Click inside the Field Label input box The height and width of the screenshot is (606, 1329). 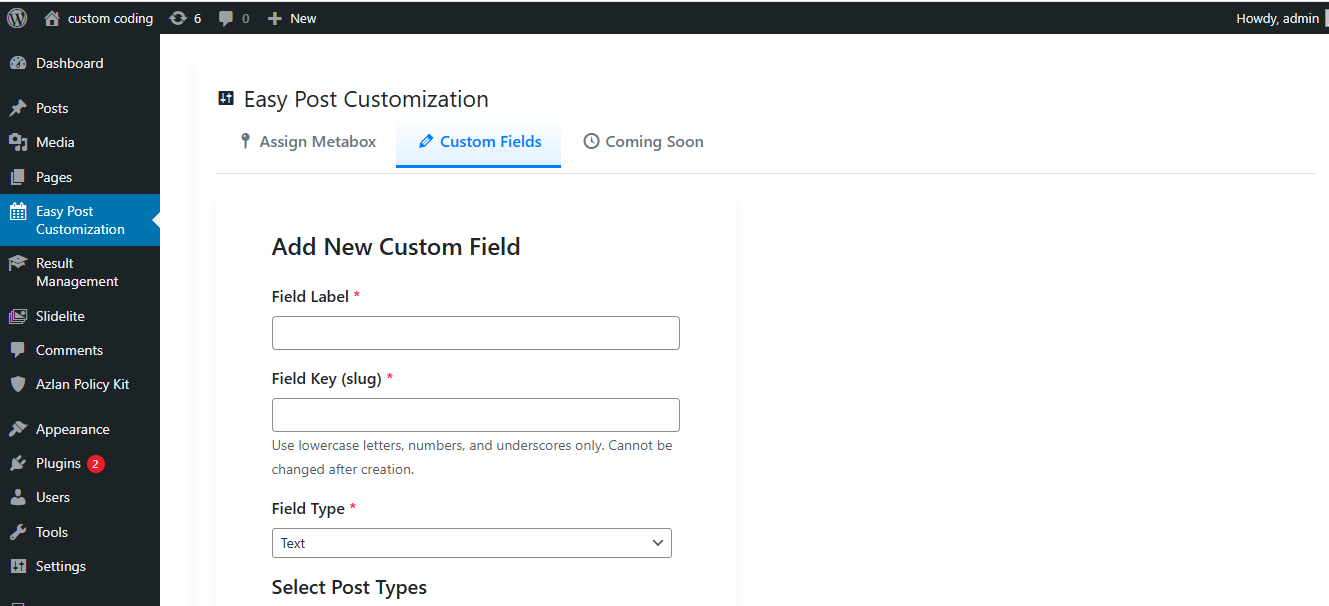[x=475, y=332]
